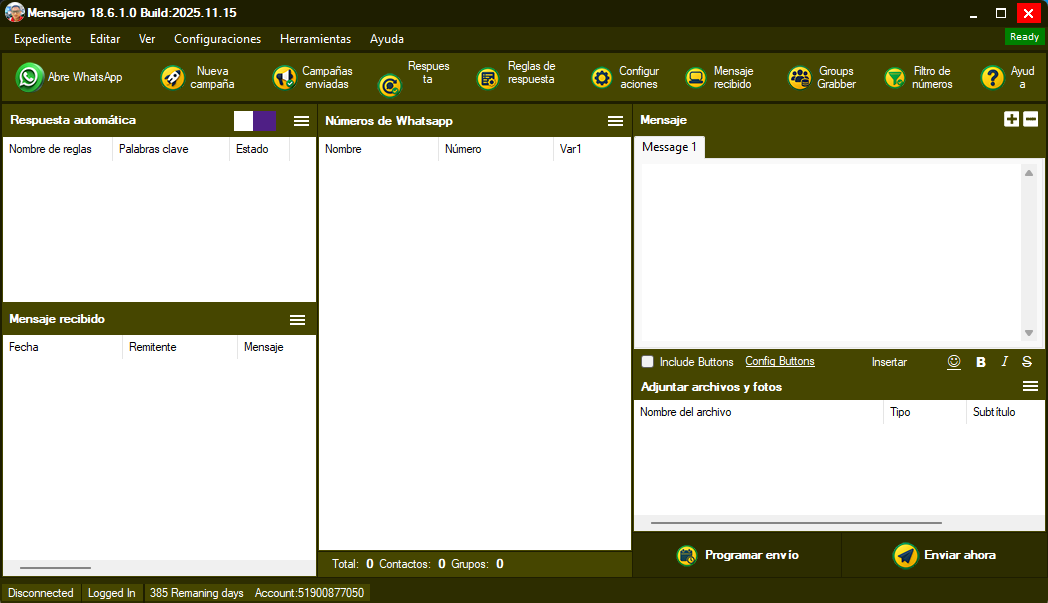The width and height of the screenshot is (1048, 603).
Task: Open the Herramientas menu
Action: 315,39
